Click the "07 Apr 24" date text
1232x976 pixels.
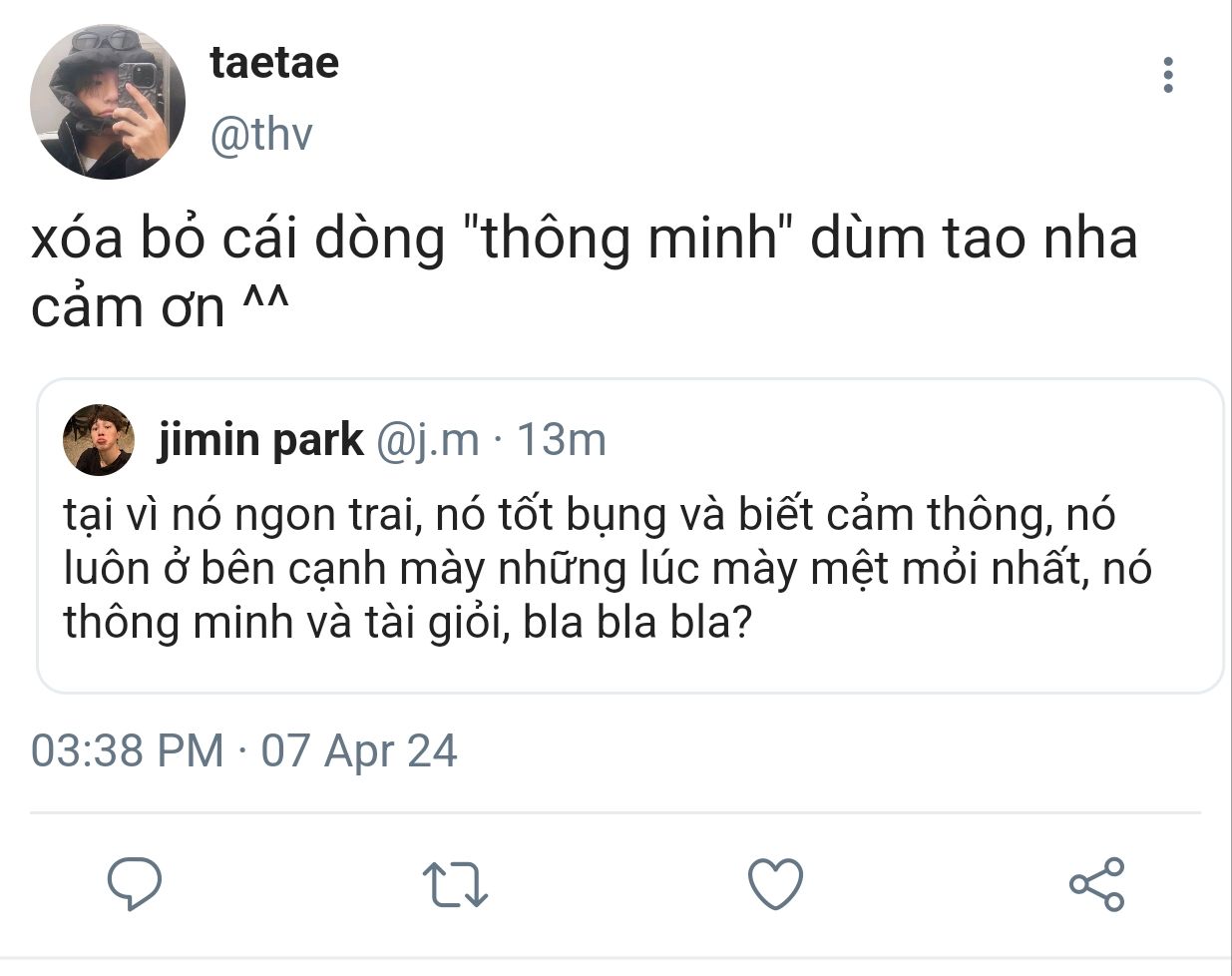pos(359,750)
